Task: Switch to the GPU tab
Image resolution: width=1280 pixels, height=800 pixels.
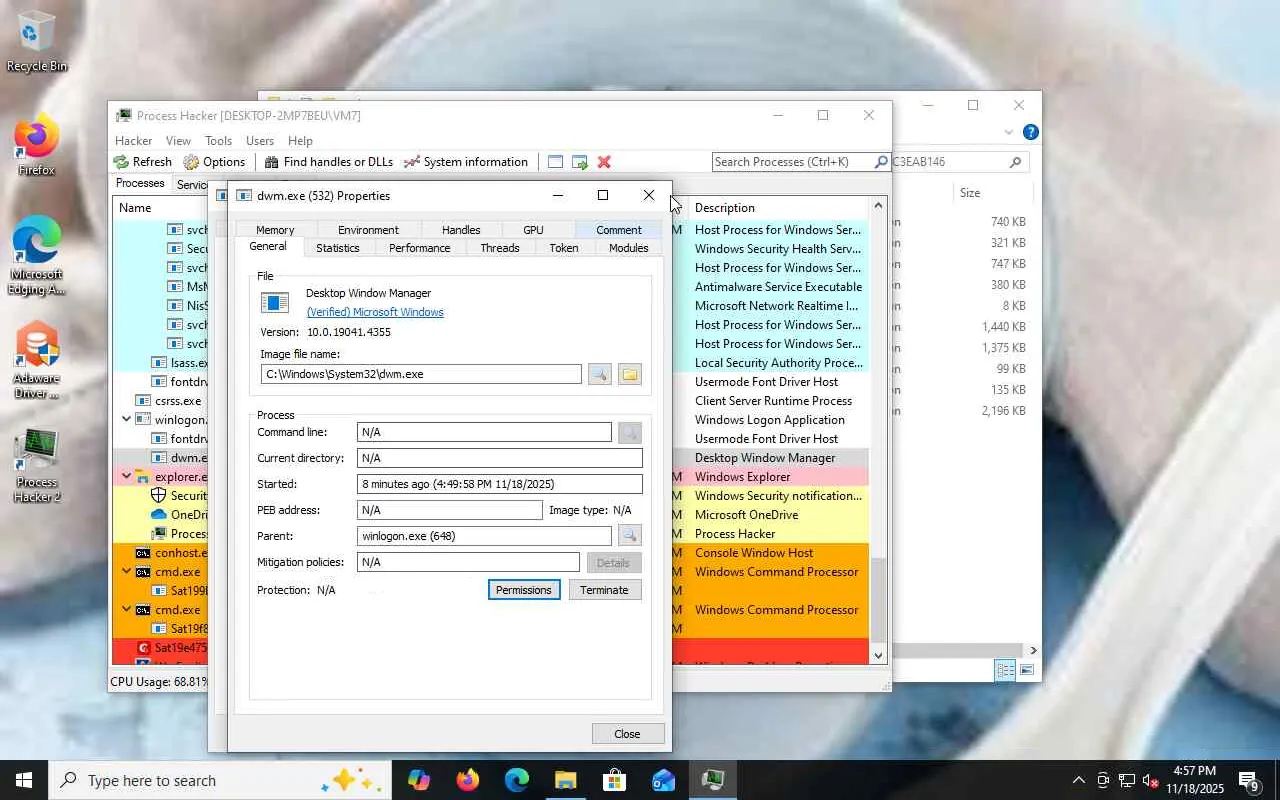Action: [533, 230]
